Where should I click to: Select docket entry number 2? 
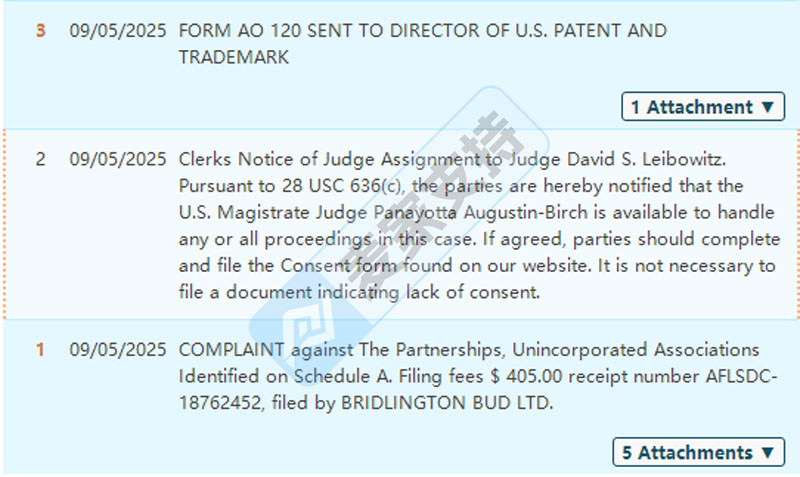[x=40, y=159]
